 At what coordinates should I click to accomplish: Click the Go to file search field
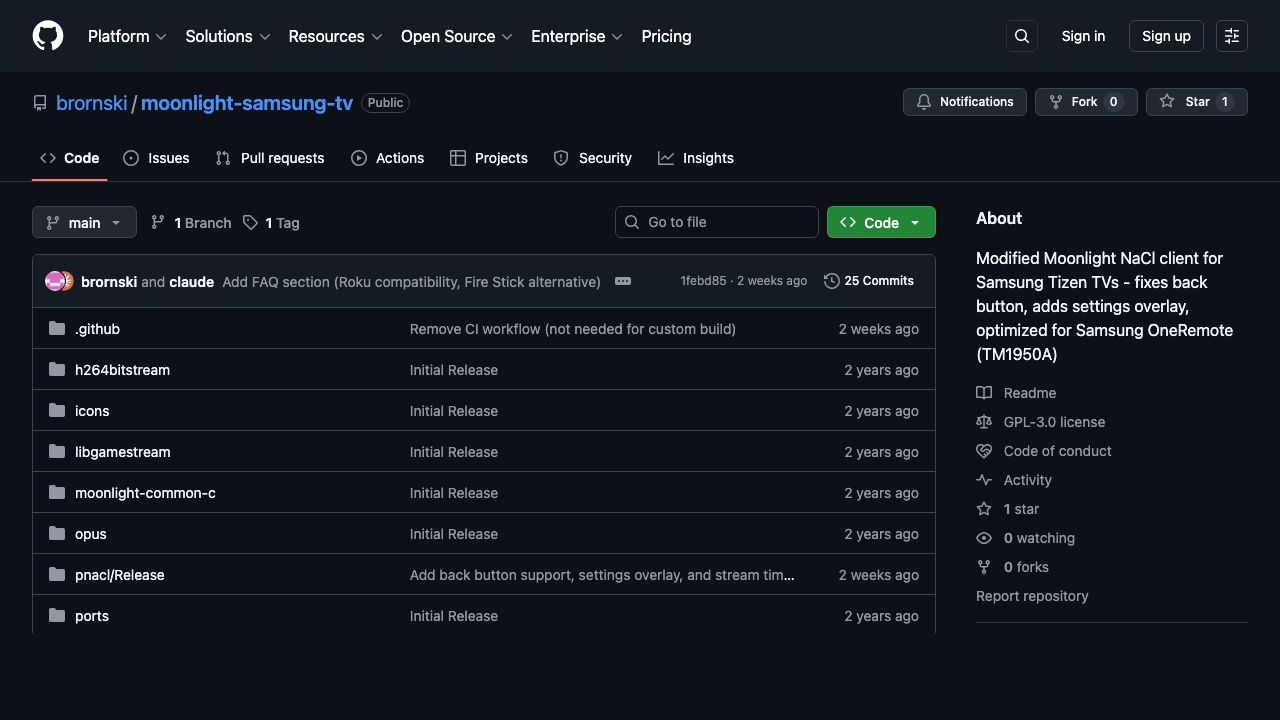pos(717,222)
